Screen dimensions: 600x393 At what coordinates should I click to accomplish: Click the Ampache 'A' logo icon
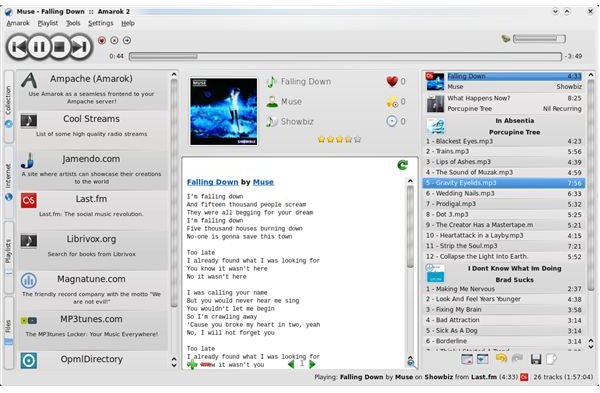[x=29, y=81]
